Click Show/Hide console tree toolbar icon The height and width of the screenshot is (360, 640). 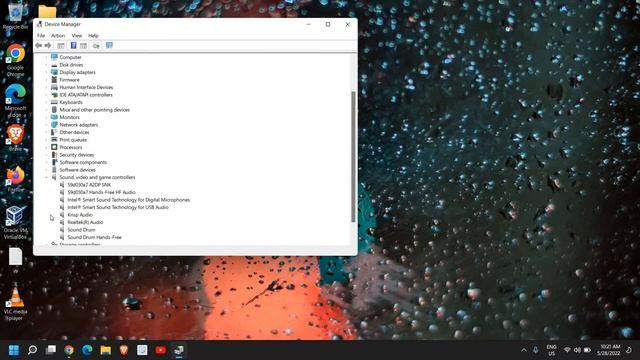pos(61,45)
